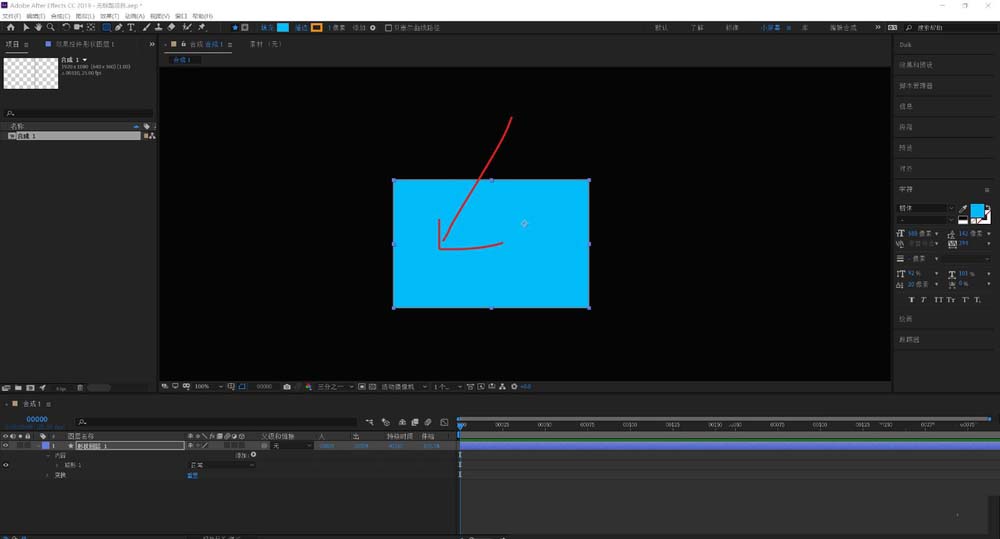Click the motion blur enable icon in timeline
Image resolution: width=1000 pixels, height=539 pixels.
point(428,422)
